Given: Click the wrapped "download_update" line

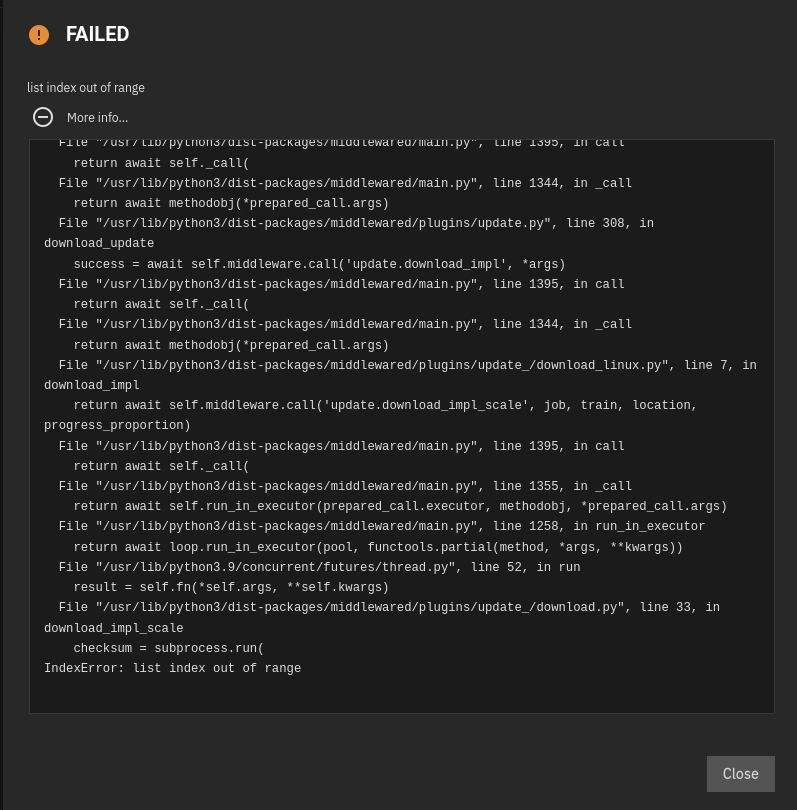Looking at the screenshot, I should 99,244.
